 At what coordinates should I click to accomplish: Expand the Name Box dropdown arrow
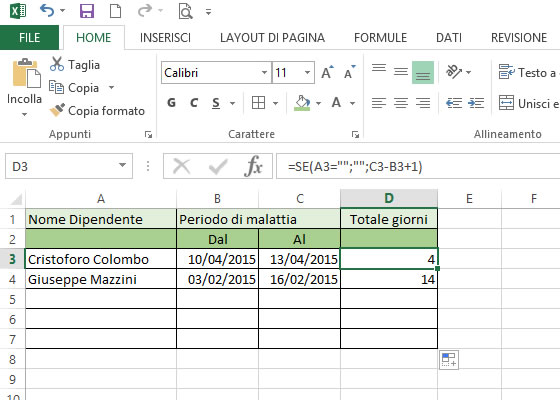click(122, 165)
